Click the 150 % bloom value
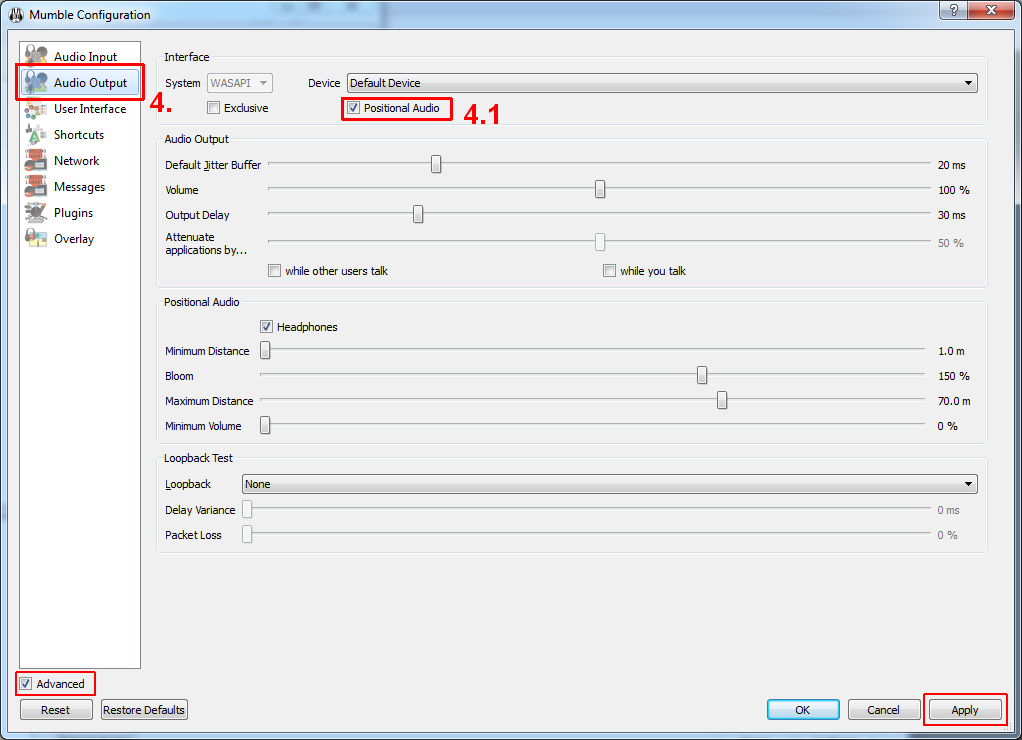Image resolution: width=1022 pixels, height=740 pixels. (954, 376)
